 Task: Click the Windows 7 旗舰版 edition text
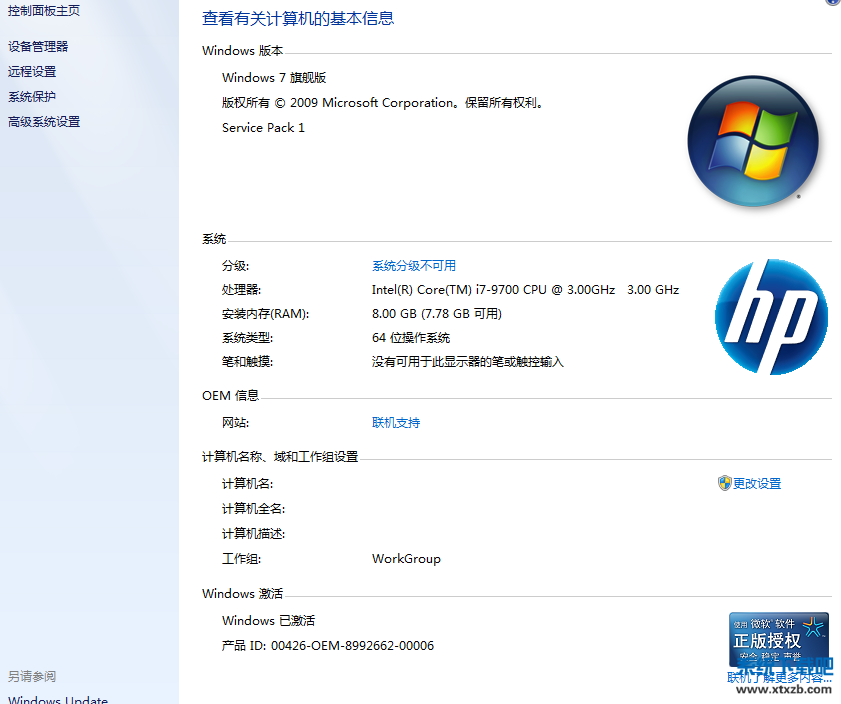point(274,78)
